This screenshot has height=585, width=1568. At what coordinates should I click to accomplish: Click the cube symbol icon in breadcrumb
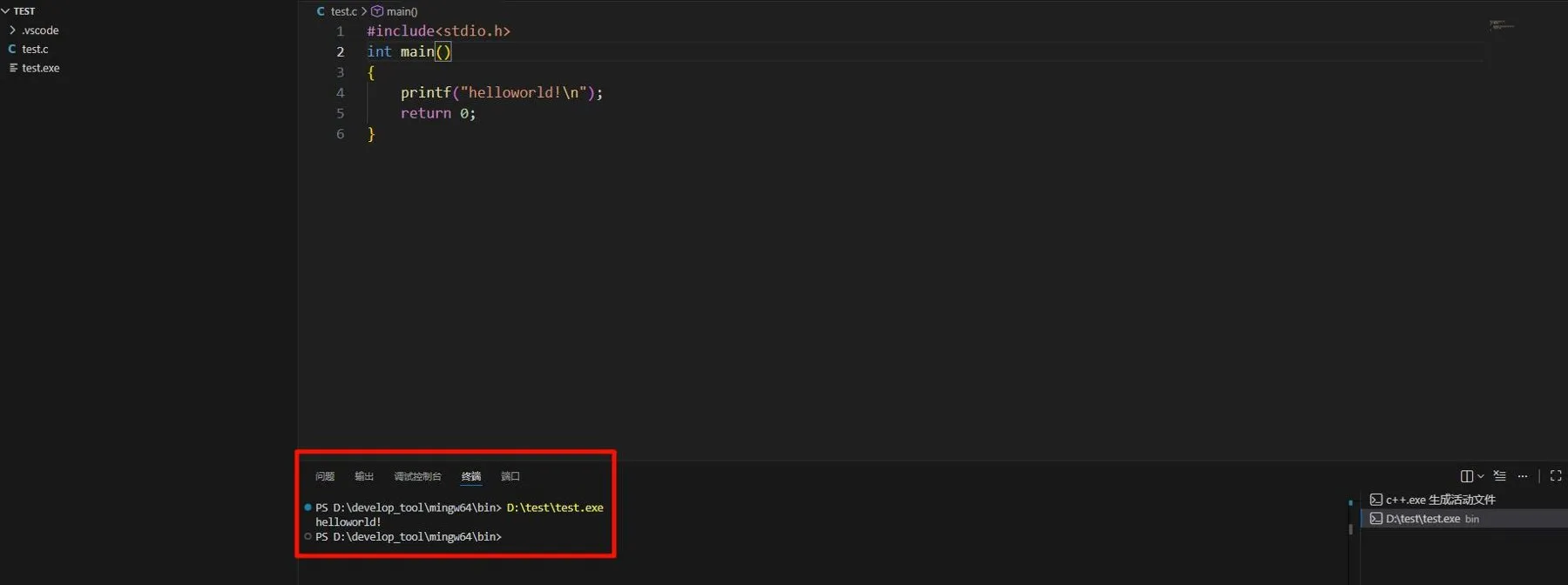coord(377,11)
